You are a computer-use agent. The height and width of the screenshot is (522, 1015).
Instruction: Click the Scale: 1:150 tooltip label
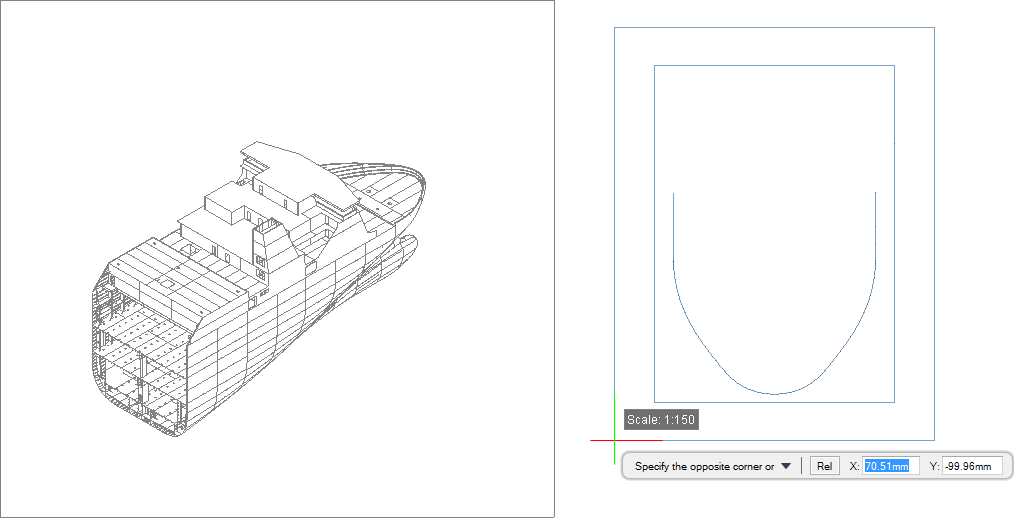[661, 420]
